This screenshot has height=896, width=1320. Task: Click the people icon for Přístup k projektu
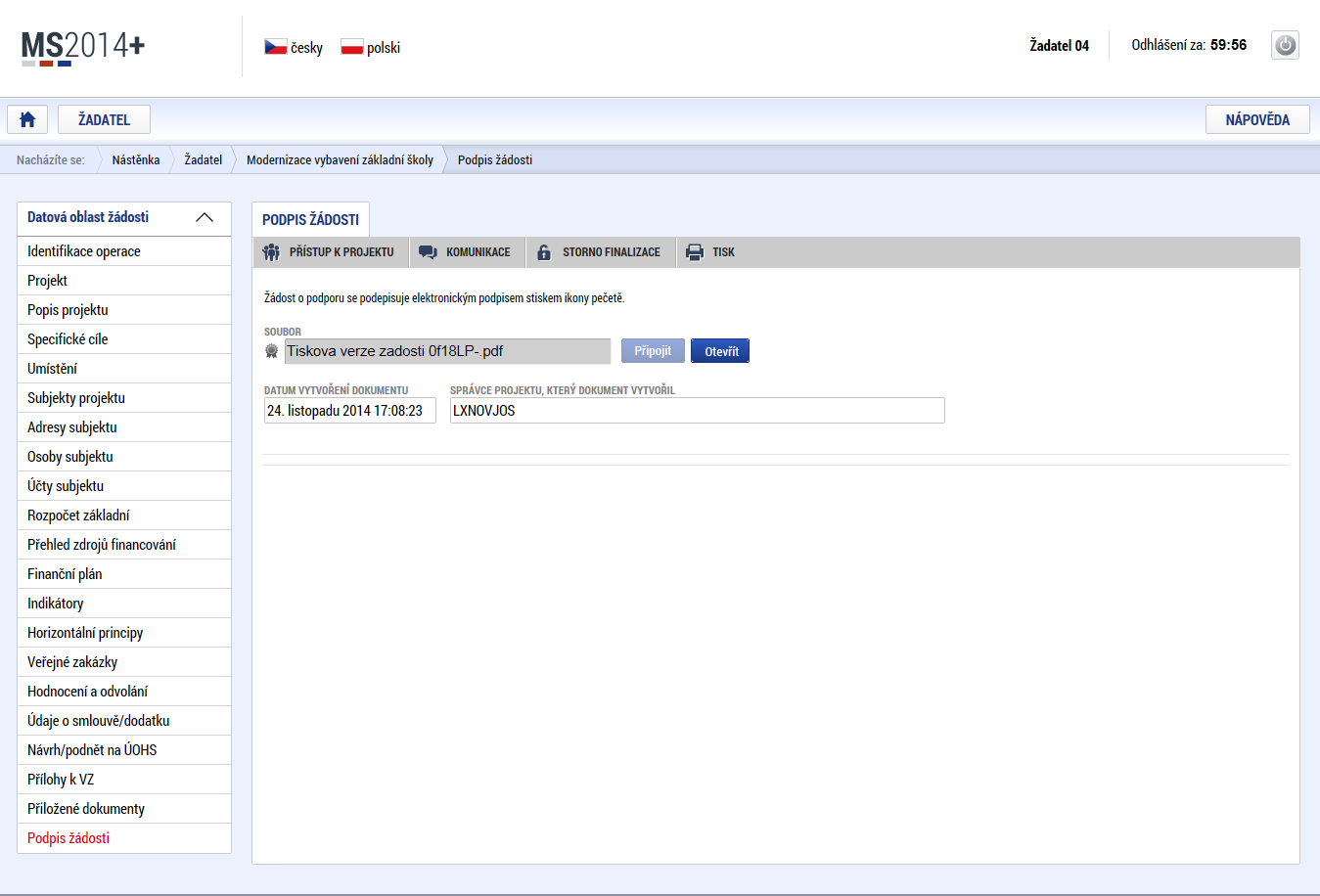click(271, 252)
